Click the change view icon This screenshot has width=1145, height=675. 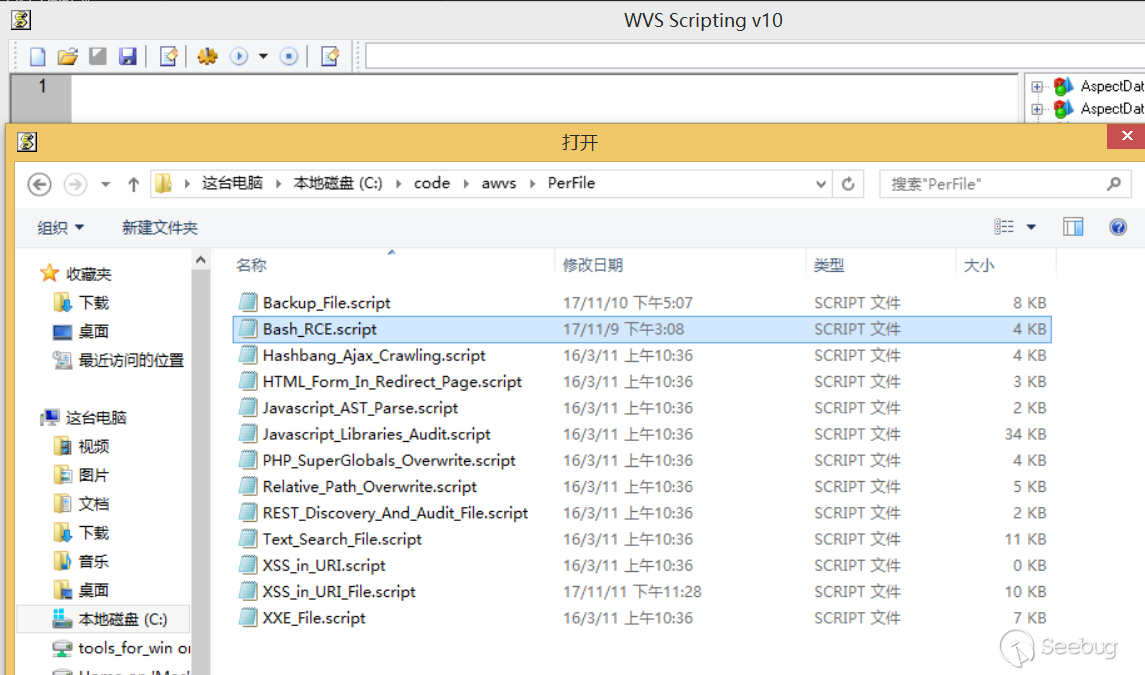click(x=1004, y=227)
